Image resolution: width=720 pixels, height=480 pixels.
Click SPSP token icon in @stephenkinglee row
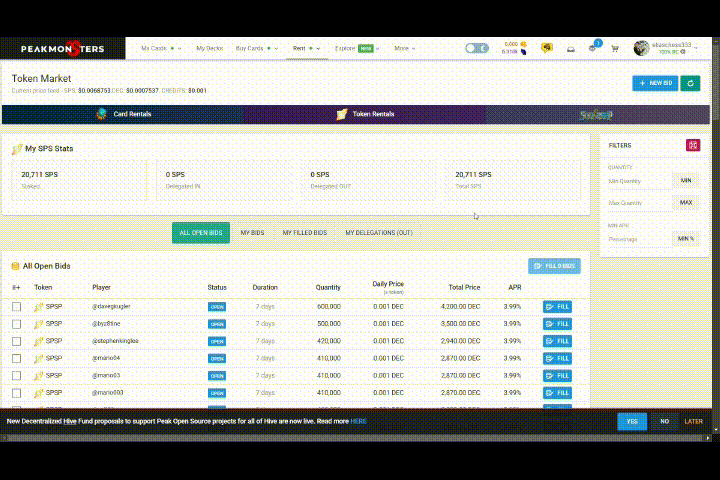39,341
